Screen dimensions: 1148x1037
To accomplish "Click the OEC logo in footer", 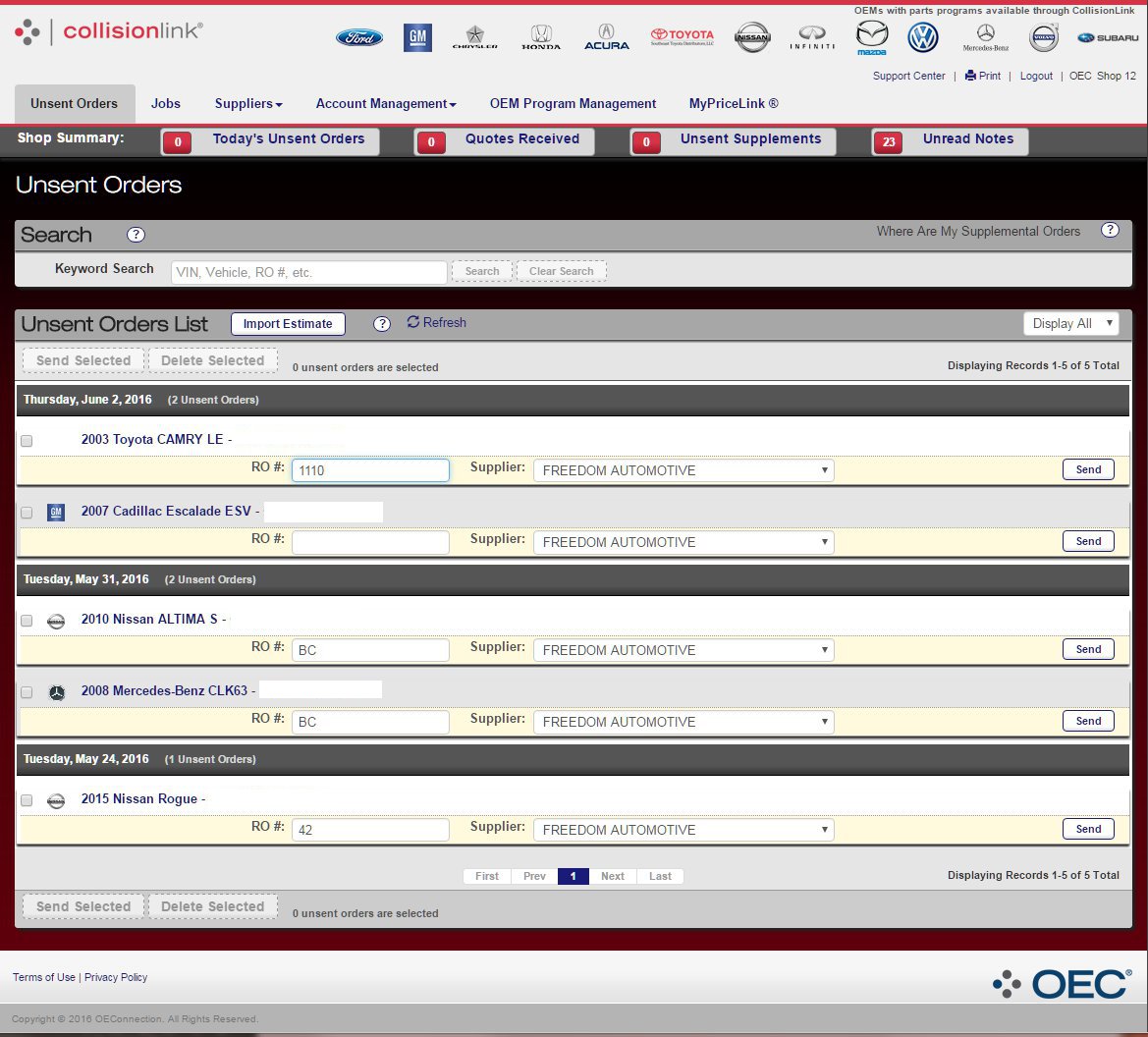I will click(1063, 984).
